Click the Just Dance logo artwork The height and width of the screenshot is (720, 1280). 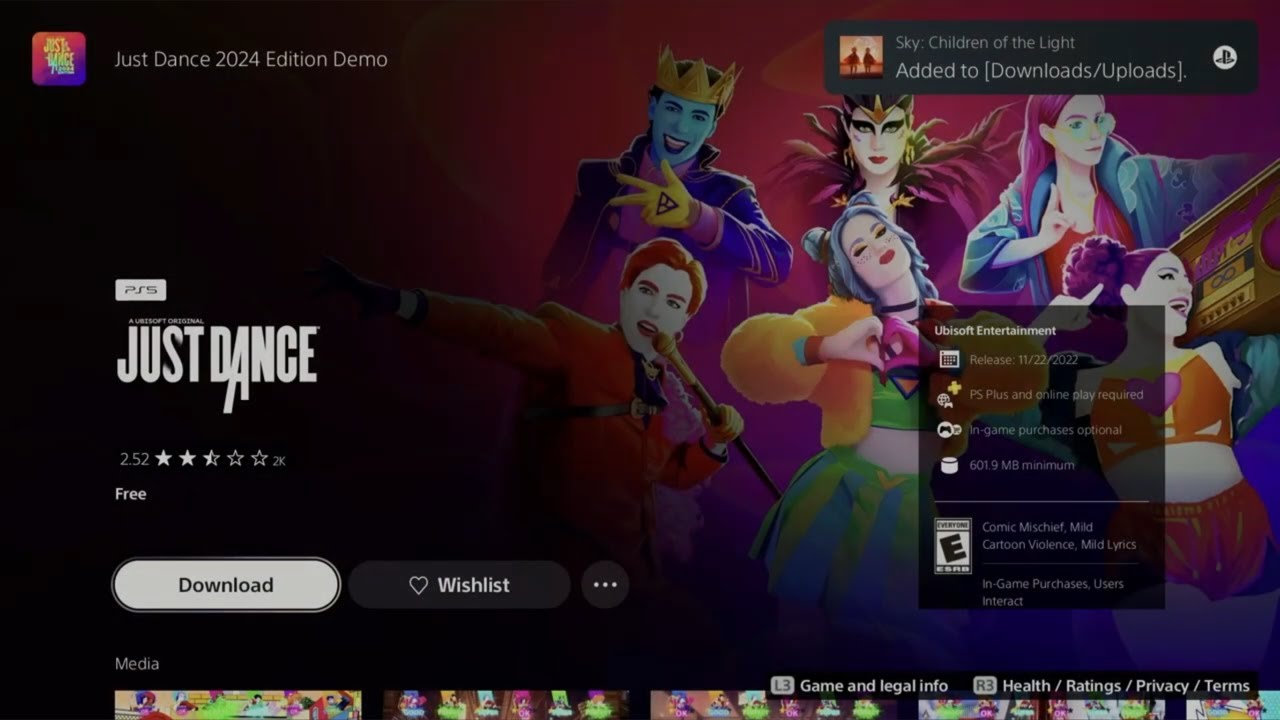[x=218, y=364]
